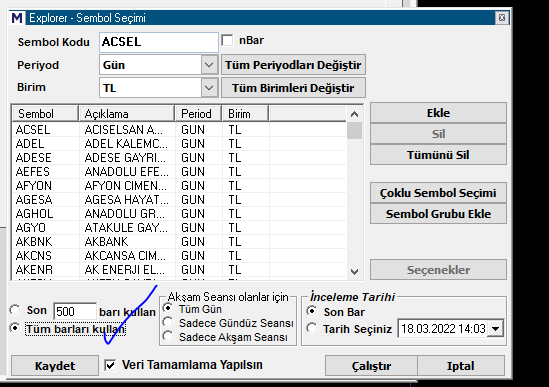Select the AKBNK row in list
549x387 pixels.
(x=179, y=242)
